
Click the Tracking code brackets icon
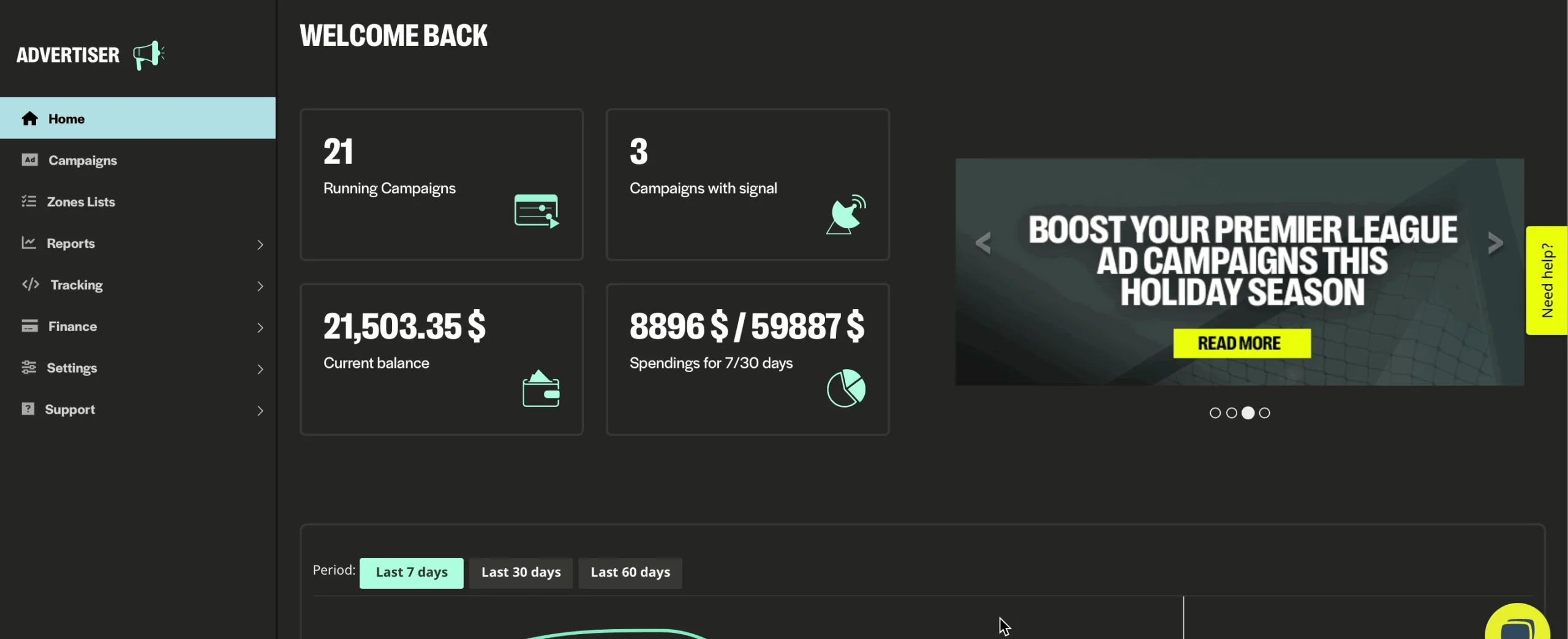31,285
